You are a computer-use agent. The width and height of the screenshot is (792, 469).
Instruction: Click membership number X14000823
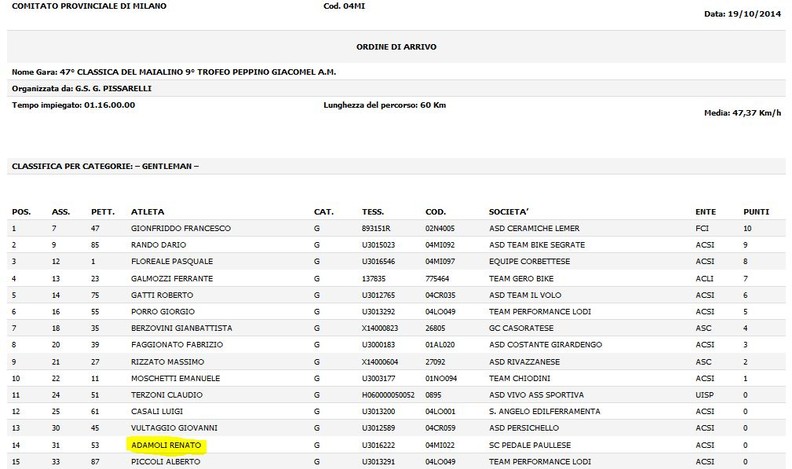click(380, 328)
